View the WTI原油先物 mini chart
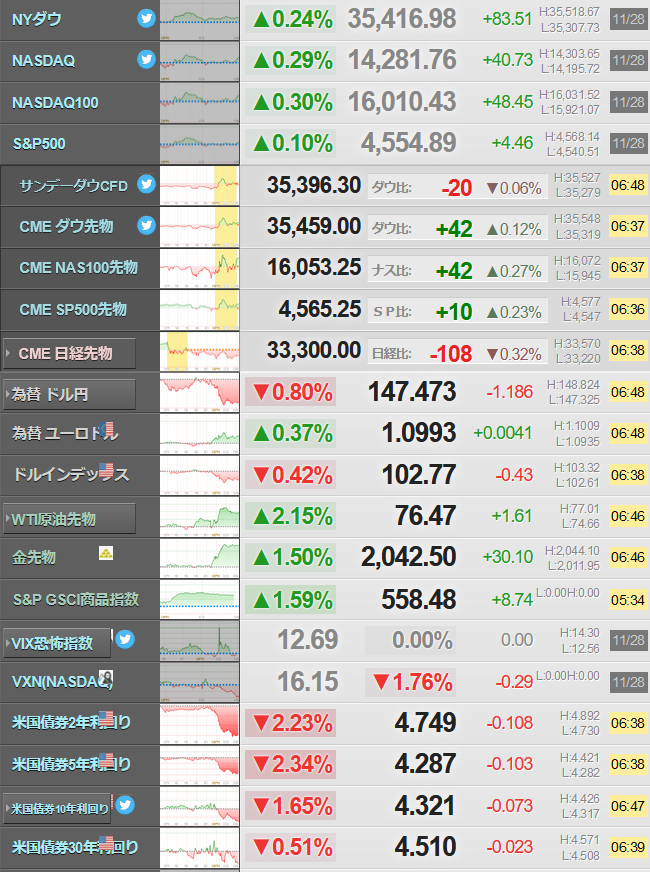This screenshot has height=872, width=650. point(200,517)
